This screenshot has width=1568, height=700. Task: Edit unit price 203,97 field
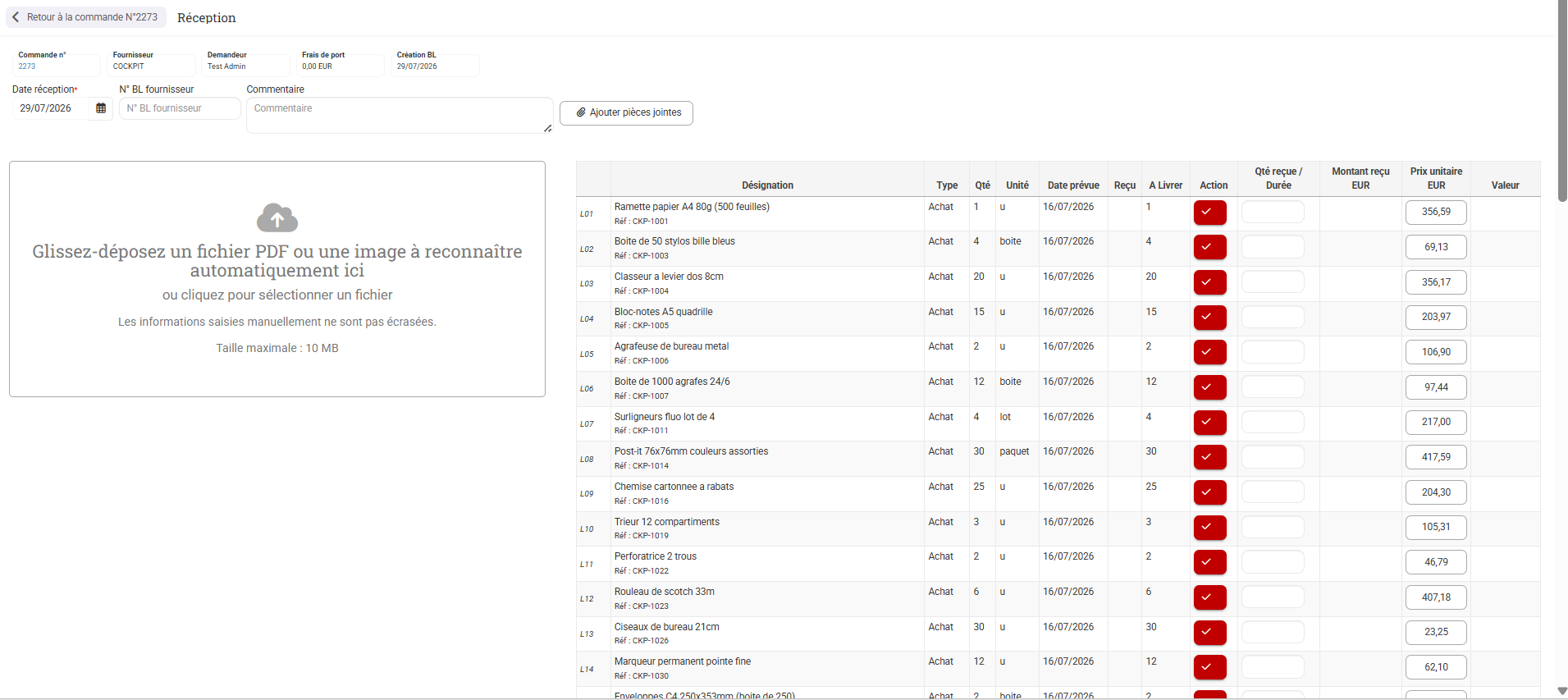[1436, 318]
